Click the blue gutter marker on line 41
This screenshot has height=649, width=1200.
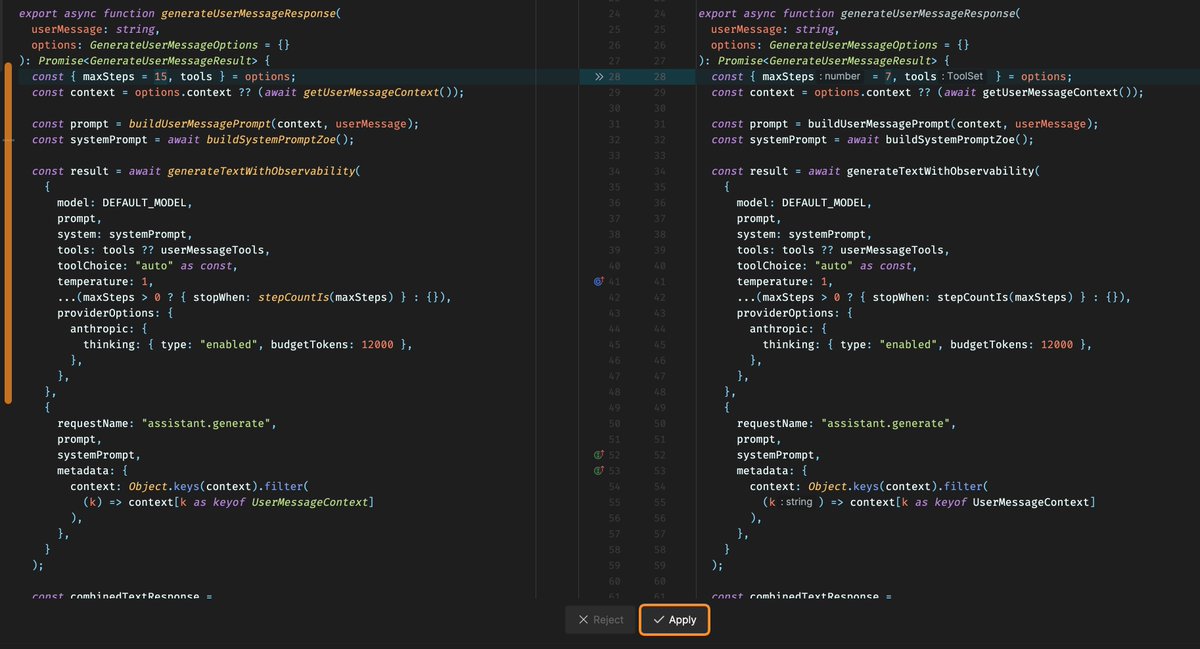point(599,282)
